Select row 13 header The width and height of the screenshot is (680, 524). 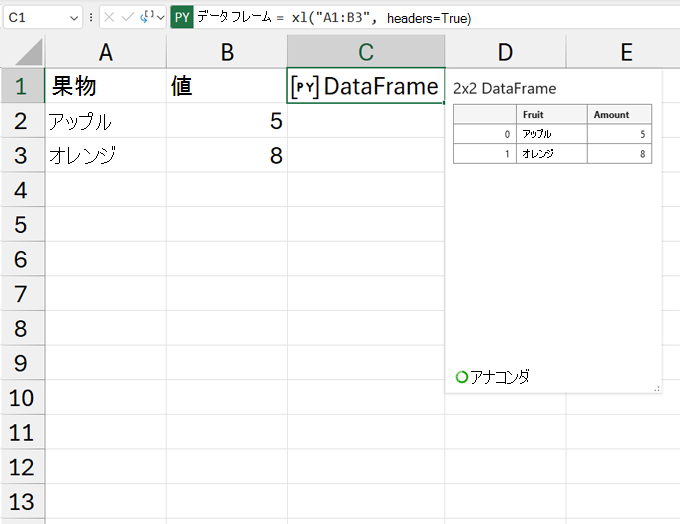click(22, 501)
